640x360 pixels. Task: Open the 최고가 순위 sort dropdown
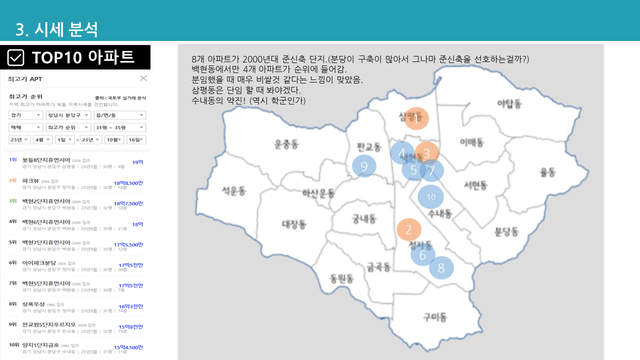coord(68,127)
